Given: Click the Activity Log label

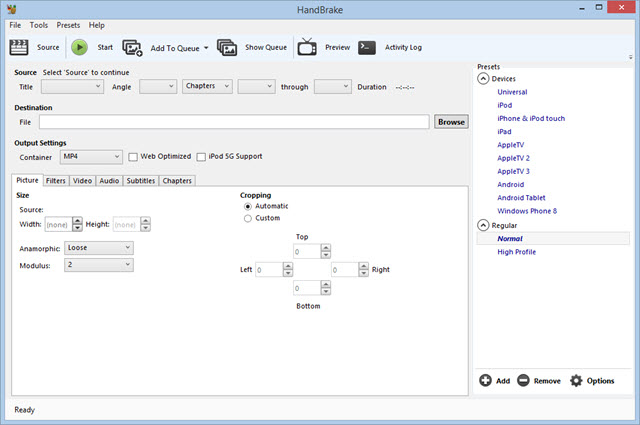Looking at the screenshot, I should click(403, 47).
